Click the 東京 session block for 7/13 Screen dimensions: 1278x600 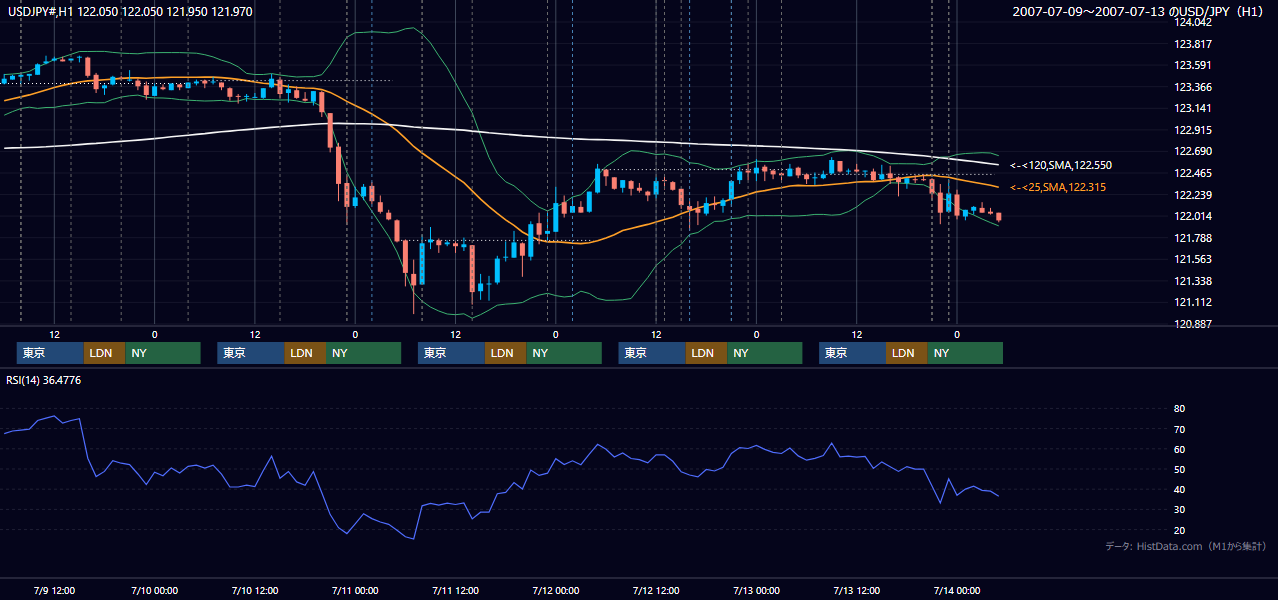(852, 353)
